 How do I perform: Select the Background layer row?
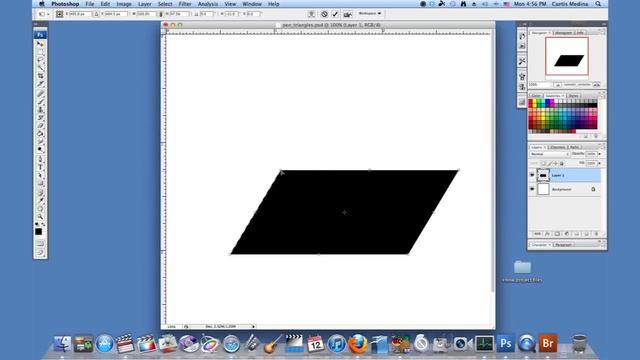[x=565, y=189]
